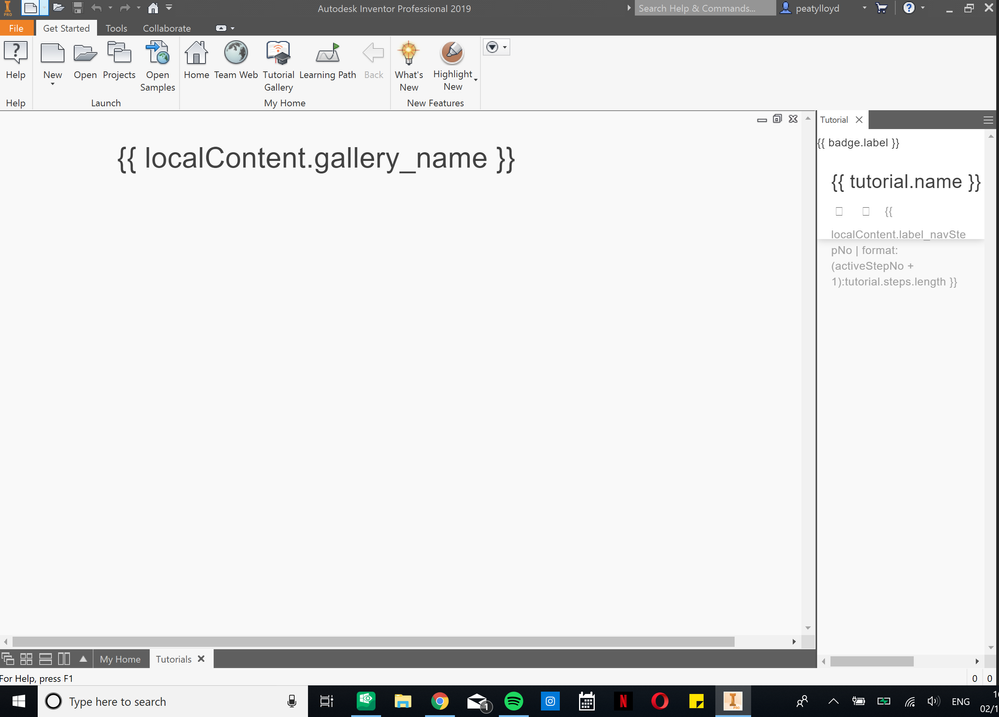The image size is (999, 717).
Task: Switch to the My Home document tab
Action: 120,659
